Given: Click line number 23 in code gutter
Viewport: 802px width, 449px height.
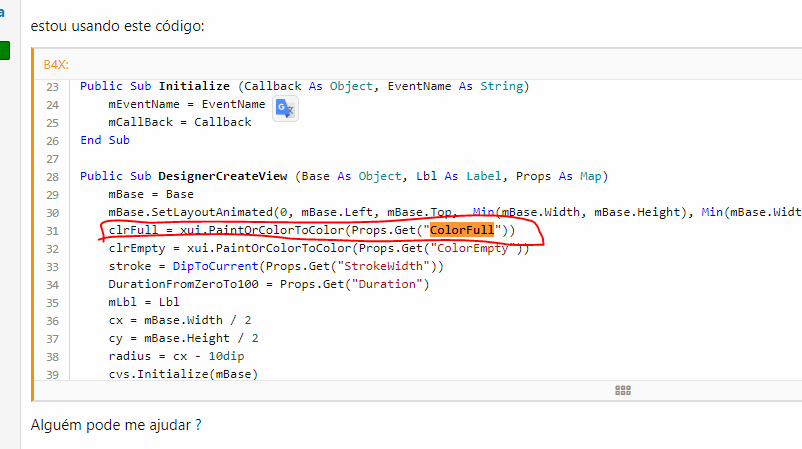Looking at the screenshot, I should tap(53, 86).
